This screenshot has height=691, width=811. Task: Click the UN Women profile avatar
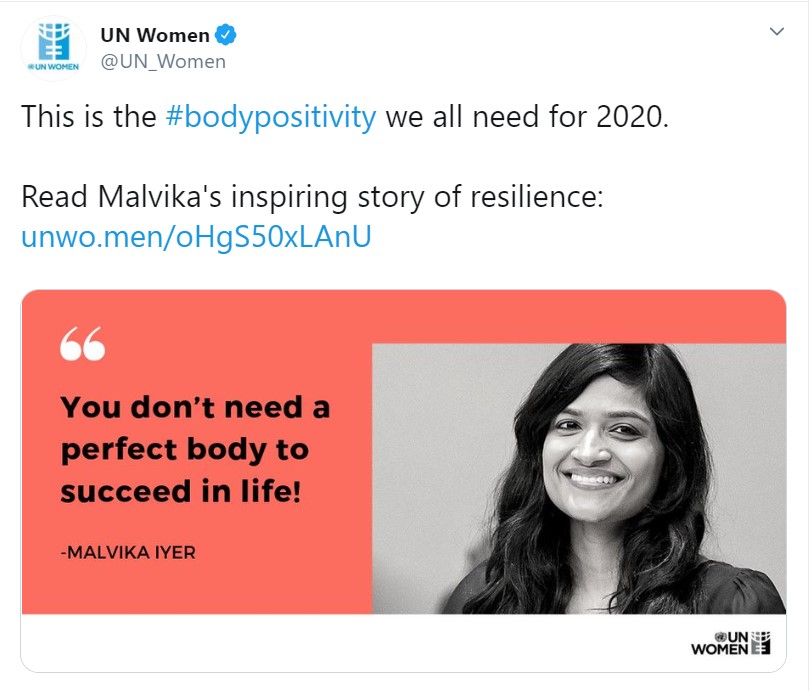coord(52,47)
